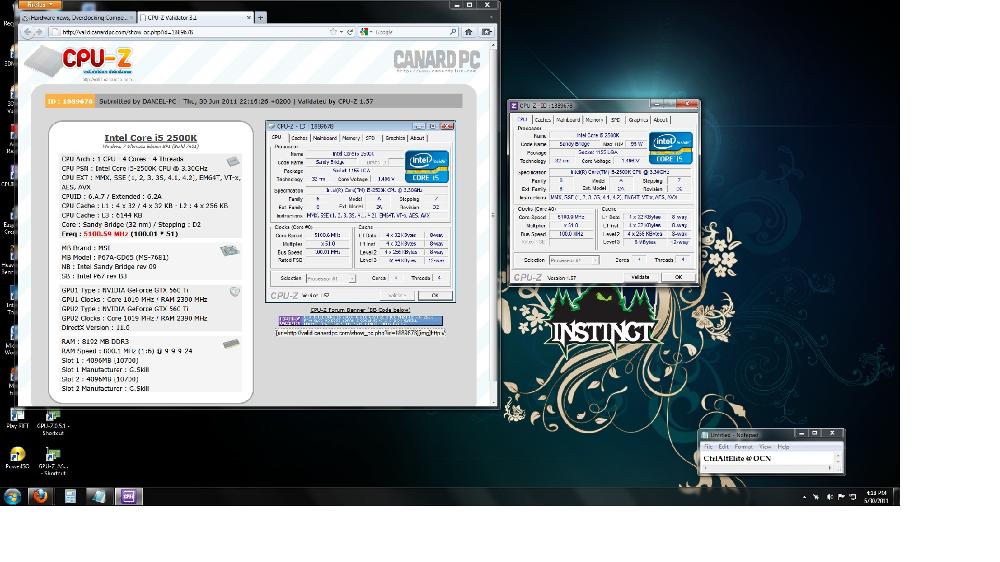Open the bookmarks toolbar icon
This screenshot has width=1000, height=562.
(487, 31)
